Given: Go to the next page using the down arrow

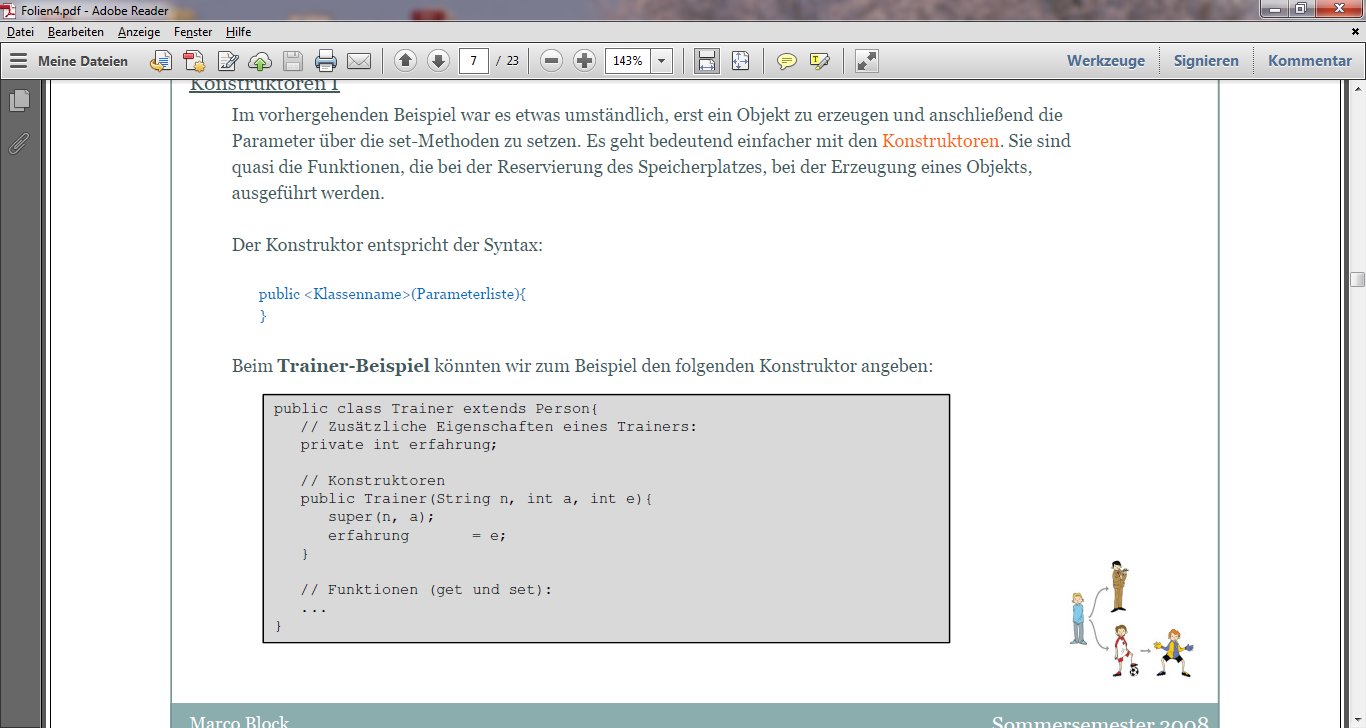Looking at the screenshot, I should [x=438, y=61].
